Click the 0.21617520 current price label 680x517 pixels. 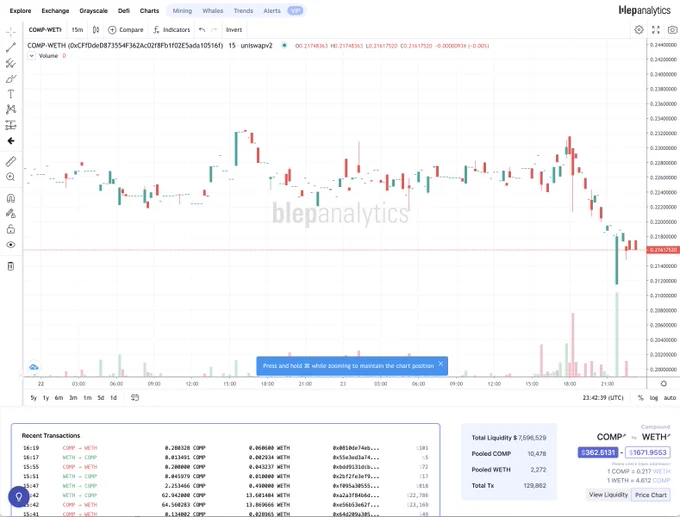(x=663, y=250)
